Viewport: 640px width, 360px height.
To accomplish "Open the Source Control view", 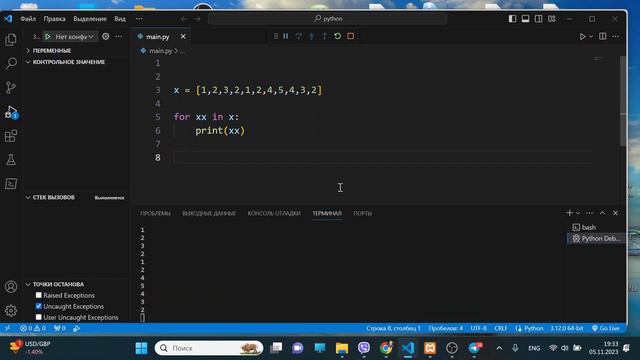I will [11, 87].
